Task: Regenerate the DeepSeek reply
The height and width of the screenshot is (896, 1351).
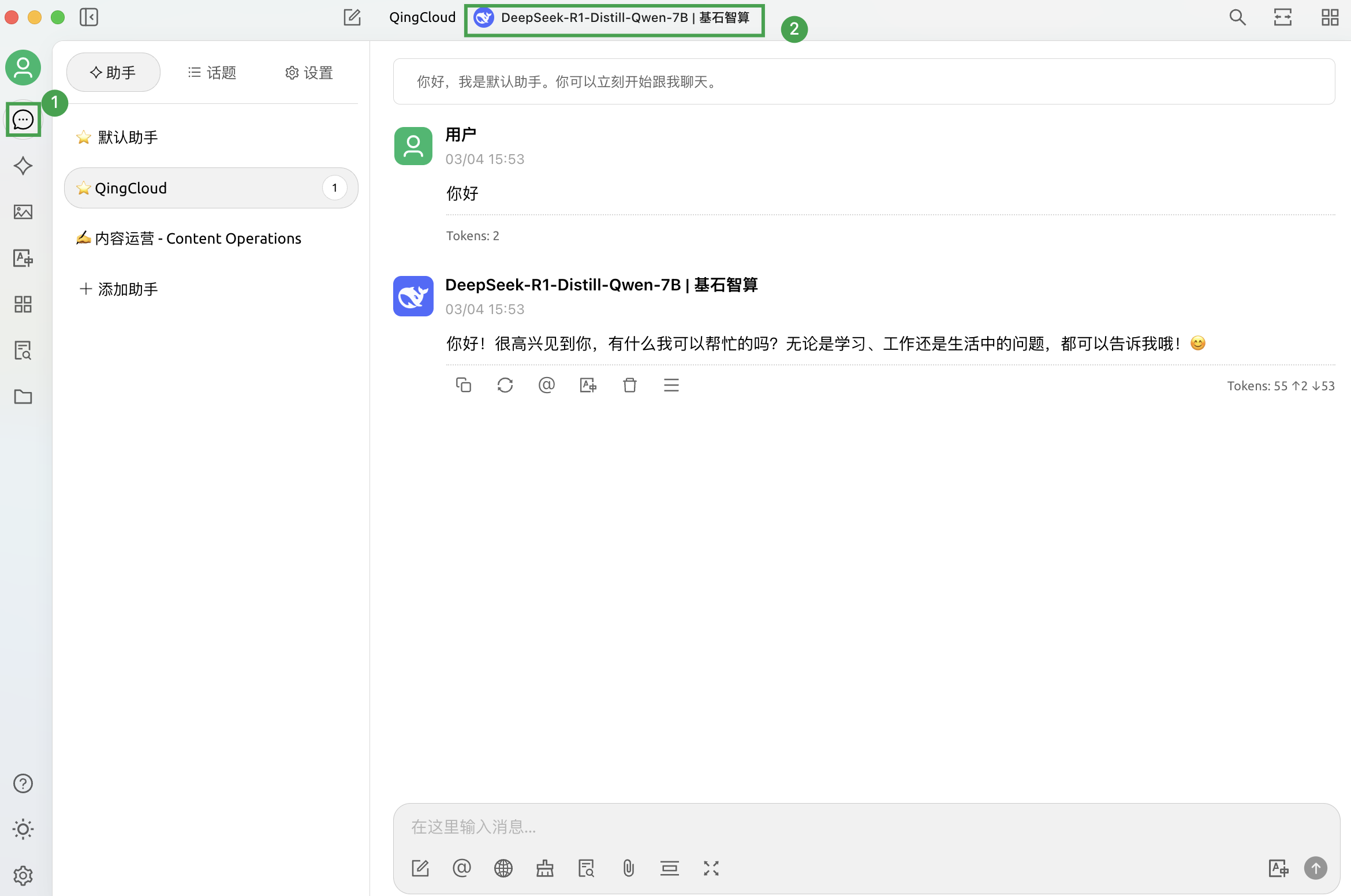Action: [x=505, y=385]
